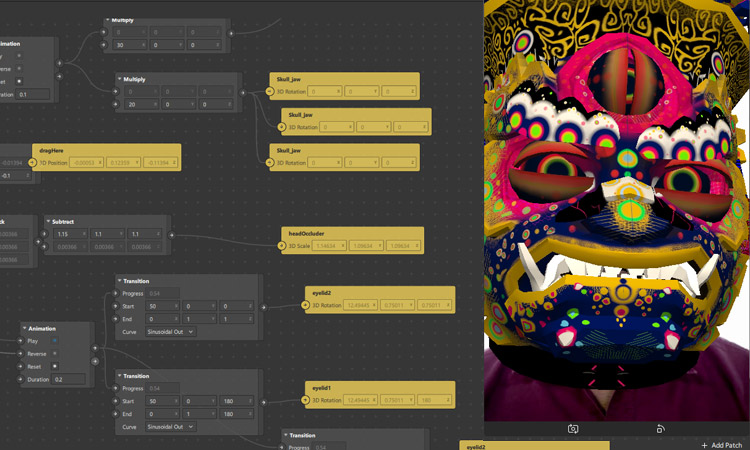The height and width of the screenshot is (450, 750).
Task: Click the eyelid1 node title
Action: tap(321, 388)
